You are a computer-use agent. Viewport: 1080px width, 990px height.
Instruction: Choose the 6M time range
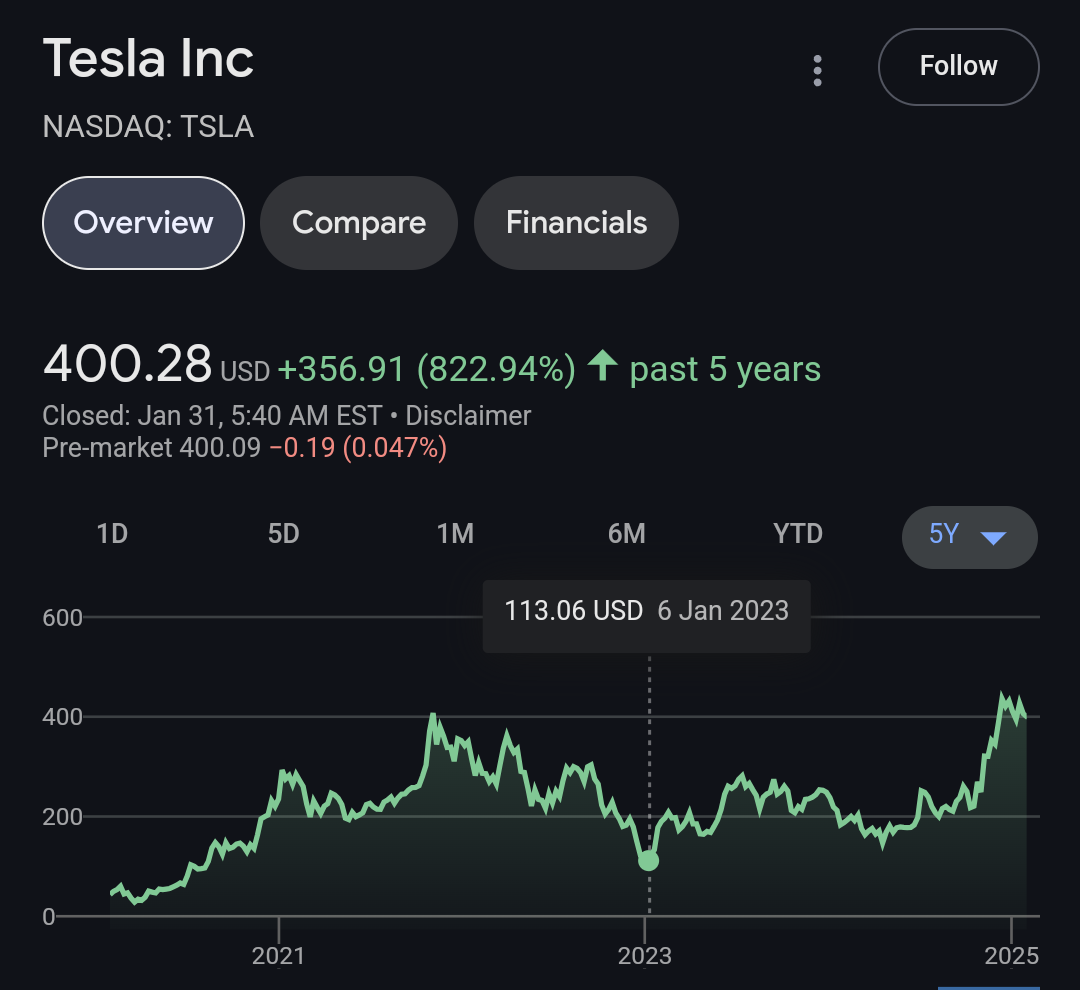tap(627, 534)
